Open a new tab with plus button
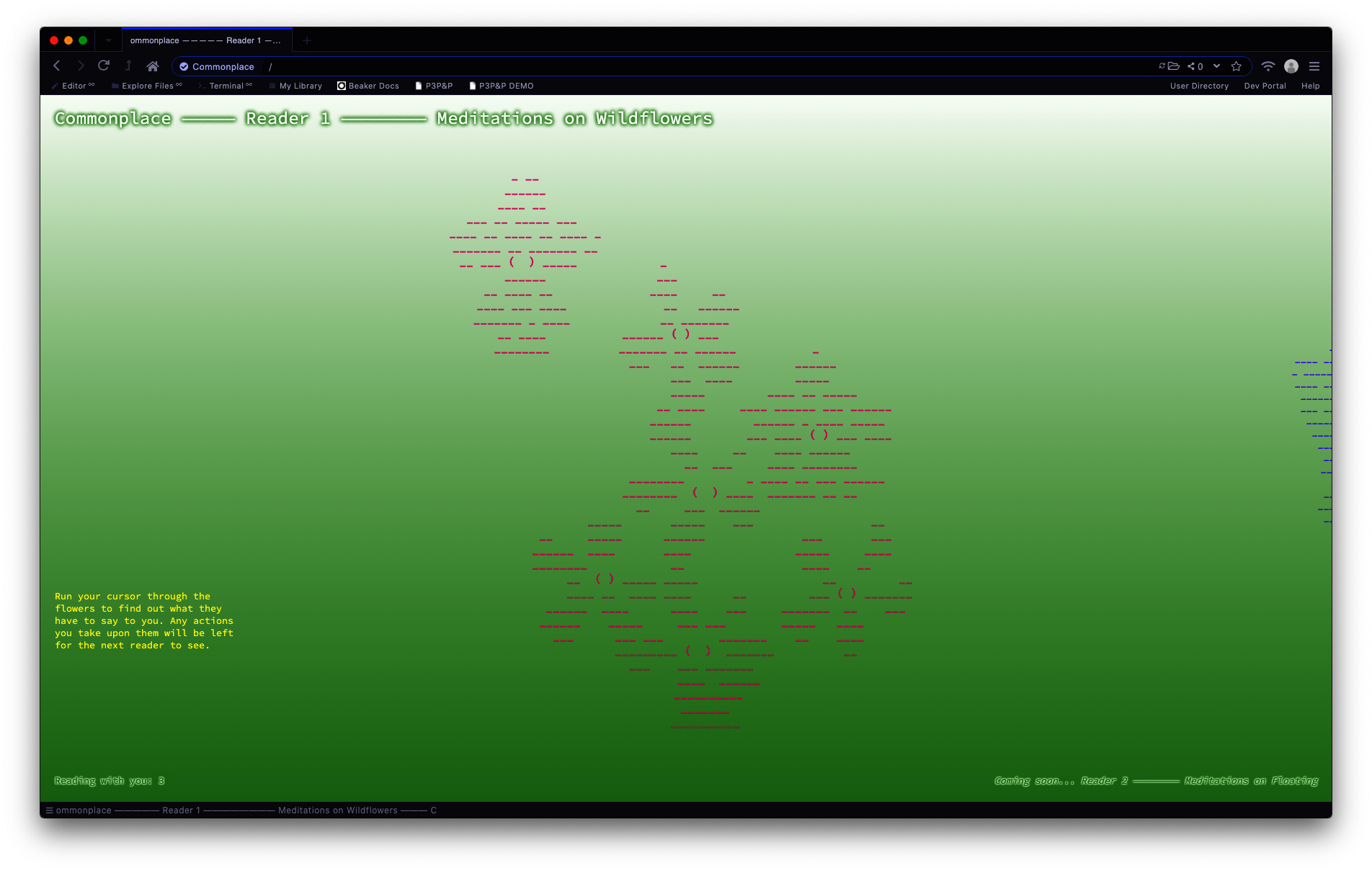The height and width of the screenshot is (871, 1372). (307, 41)
